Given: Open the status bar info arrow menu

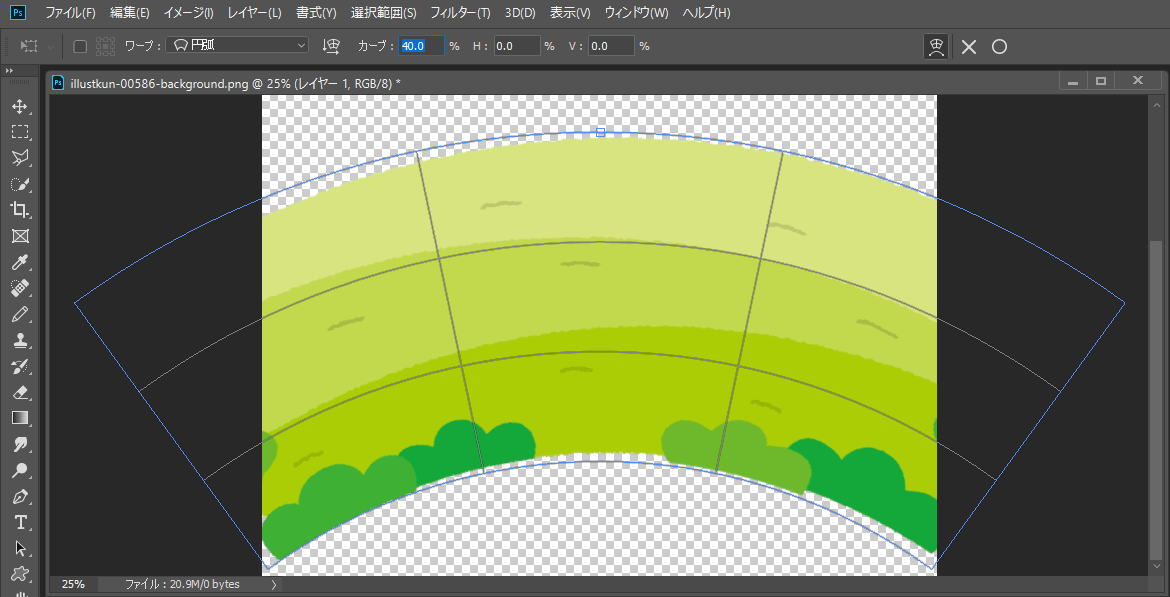Looking at the screenshot, I should tap(273, 584).
